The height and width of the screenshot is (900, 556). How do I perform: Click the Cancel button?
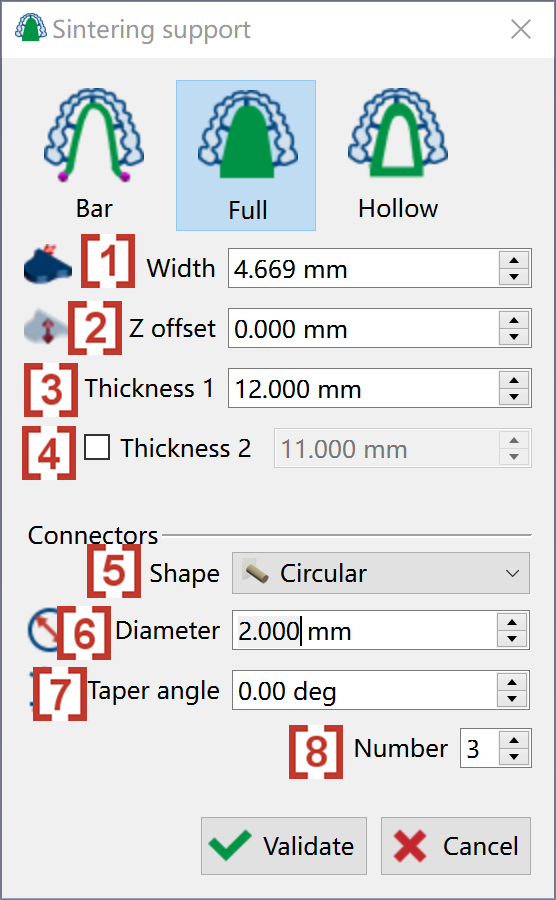456,846
